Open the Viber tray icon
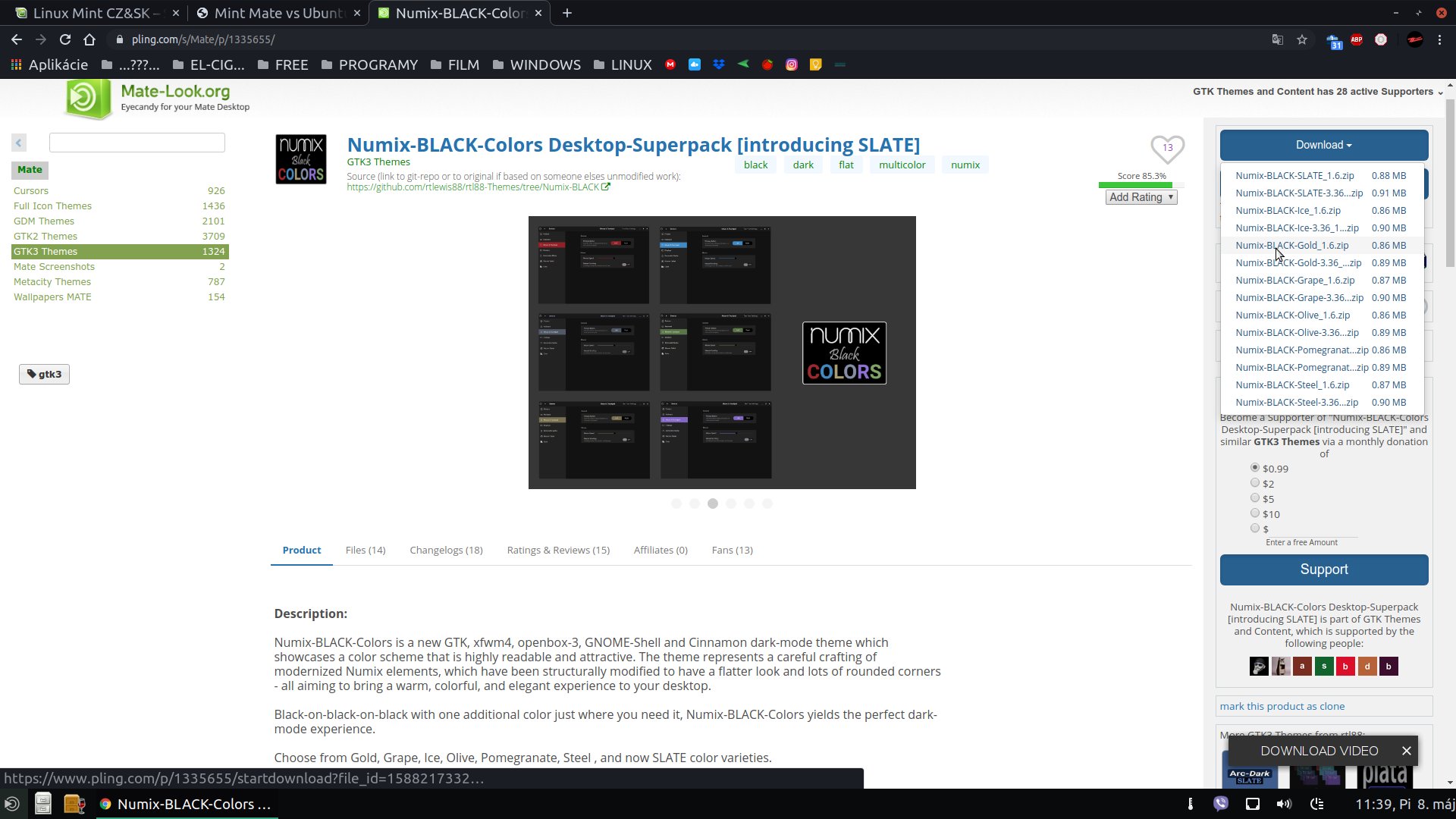Viewport: 1456px width, 819px height. click(1221, 804)
